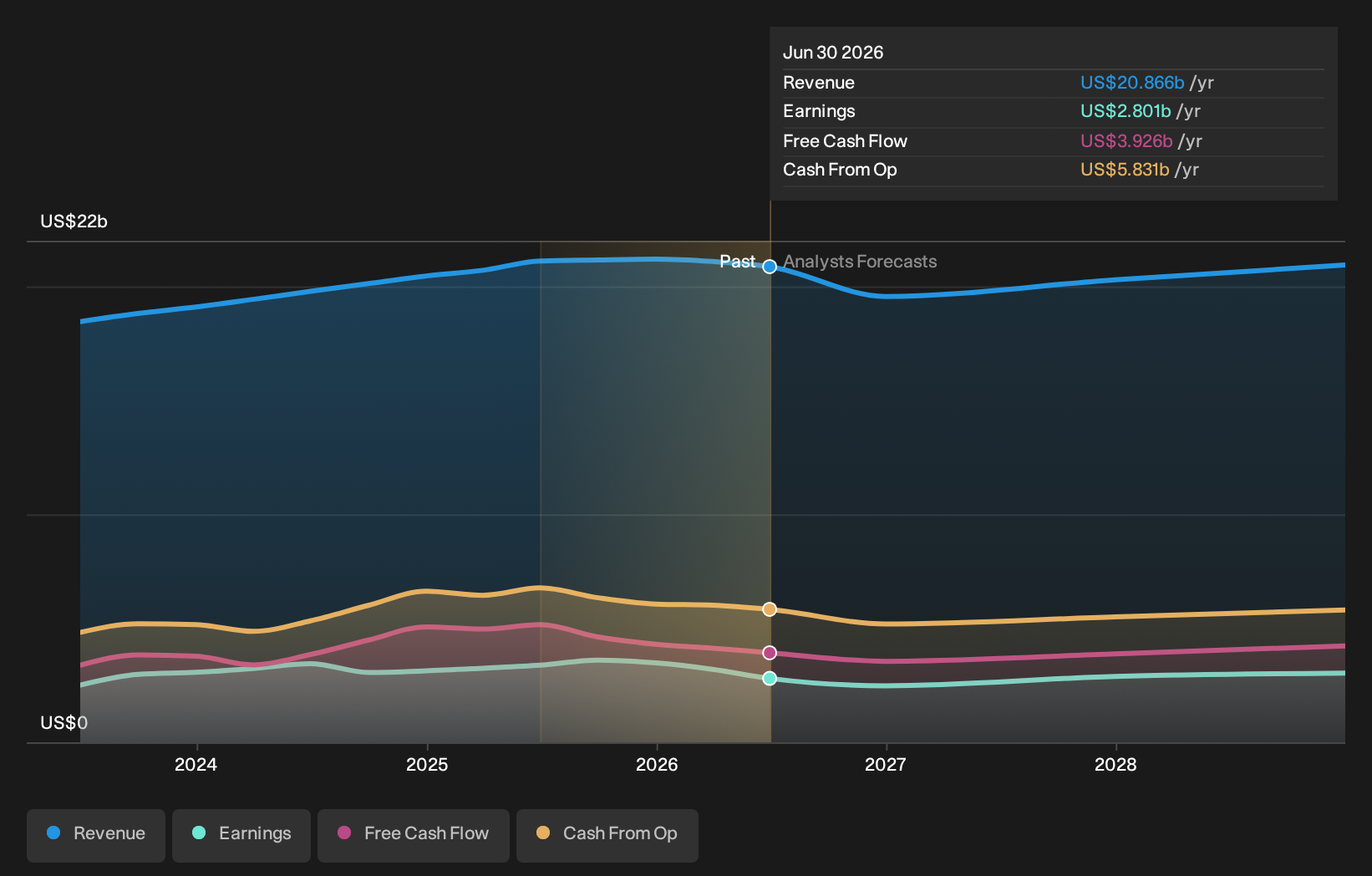Viewport: 1372px width, 876px height.
Task: Toggle the Free Cash Flow legend button
Action: pyautogui.click(x=414, y=835)
